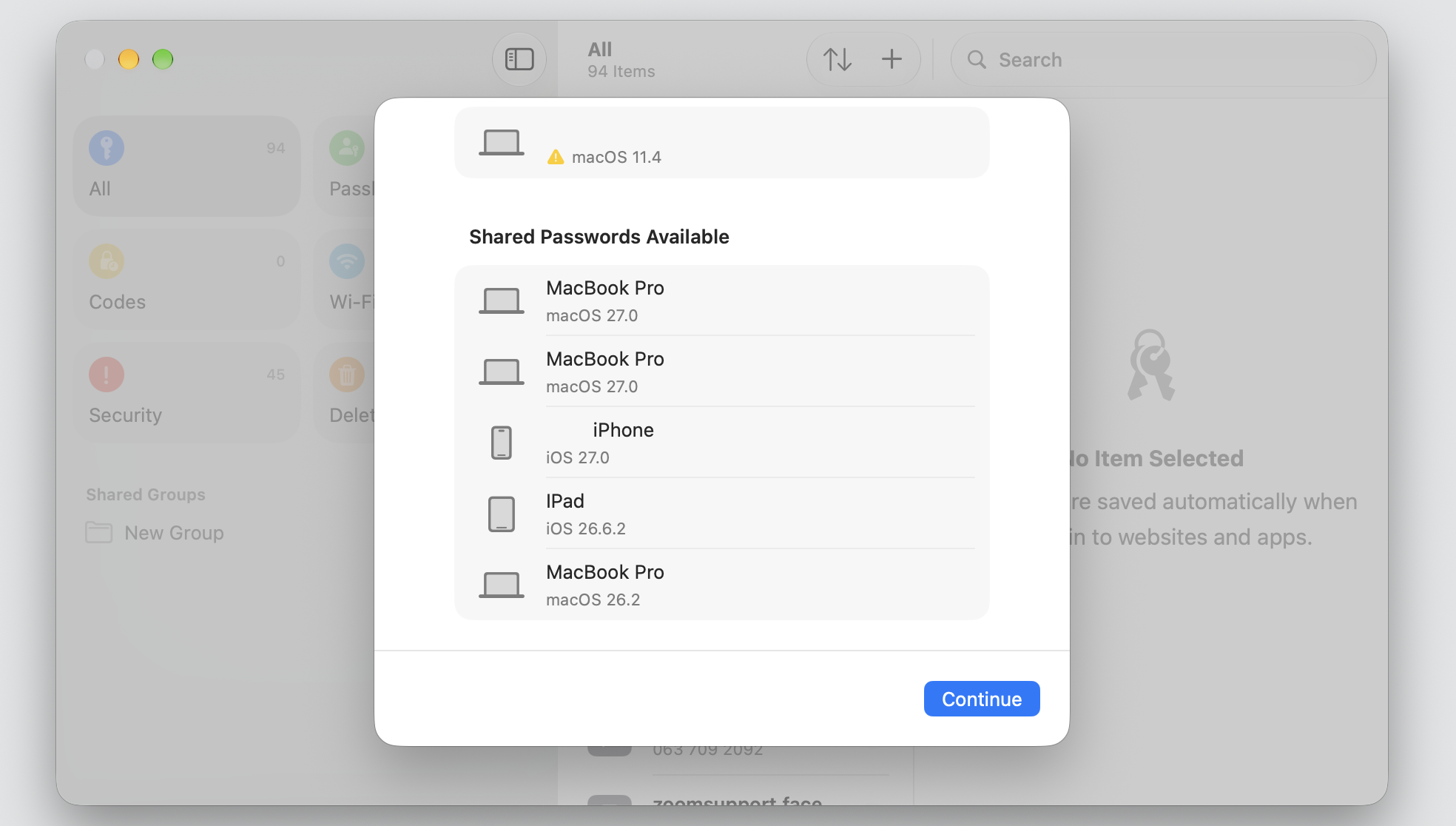Viewport: 1456px width, 826px height.
Task: Open the Wi-Fi category icon
Action: tap(347, 261)
